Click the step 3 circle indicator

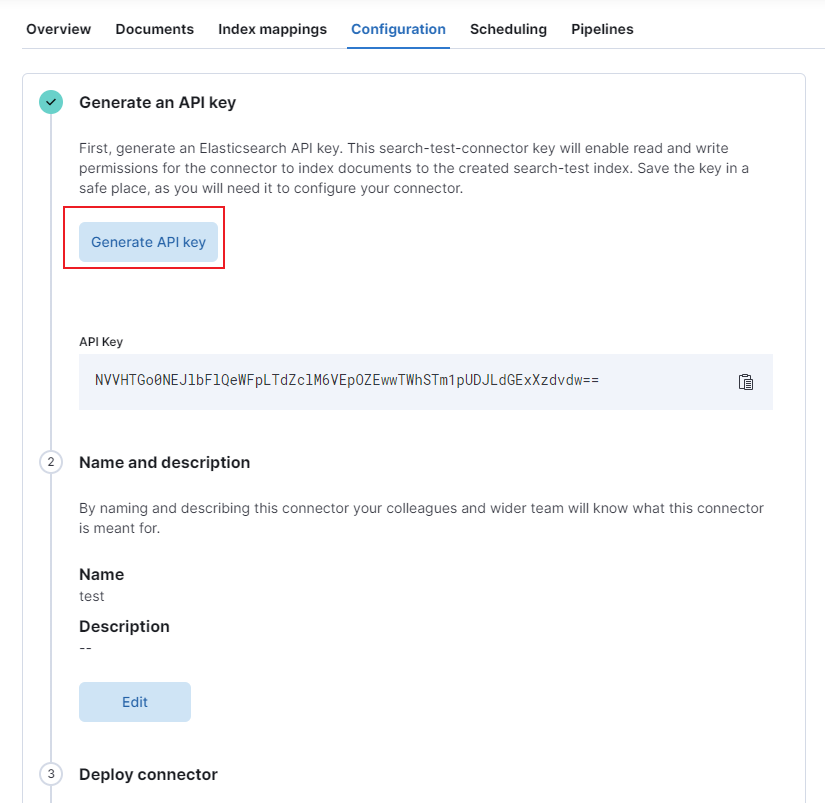(50, 774)
